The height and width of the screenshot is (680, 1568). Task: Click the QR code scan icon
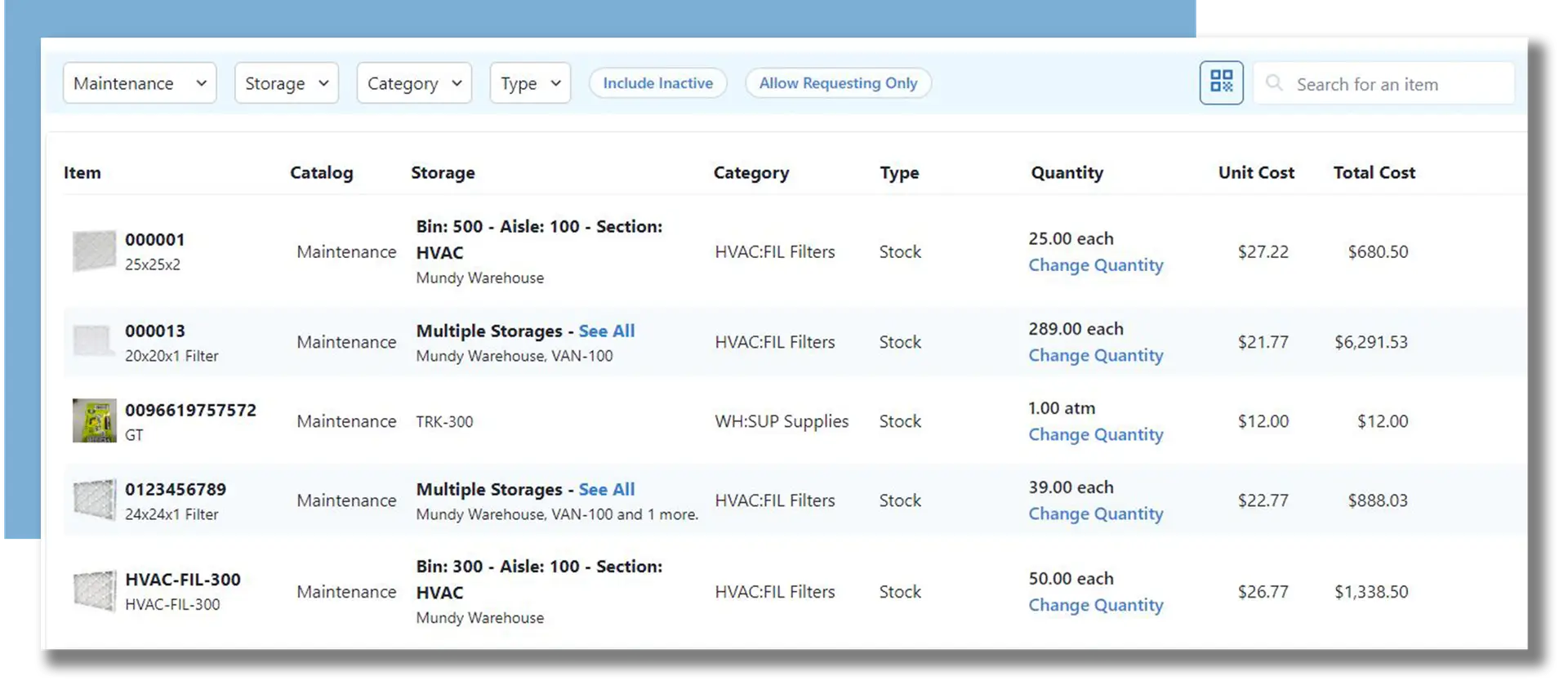click(x=1221, y=82)
